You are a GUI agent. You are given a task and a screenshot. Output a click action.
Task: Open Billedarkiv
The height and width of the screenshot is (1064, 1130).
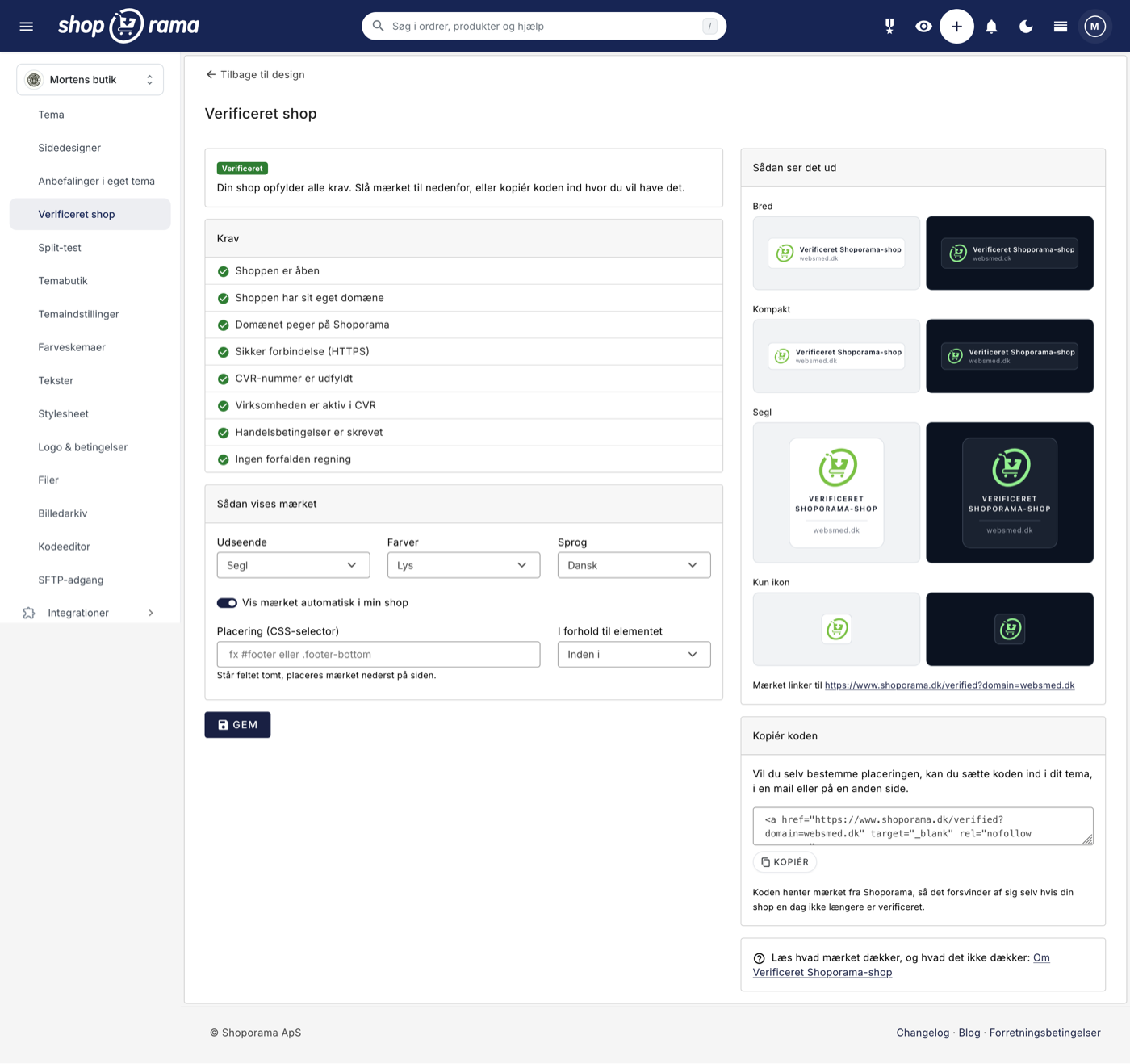tap(62, 513)
